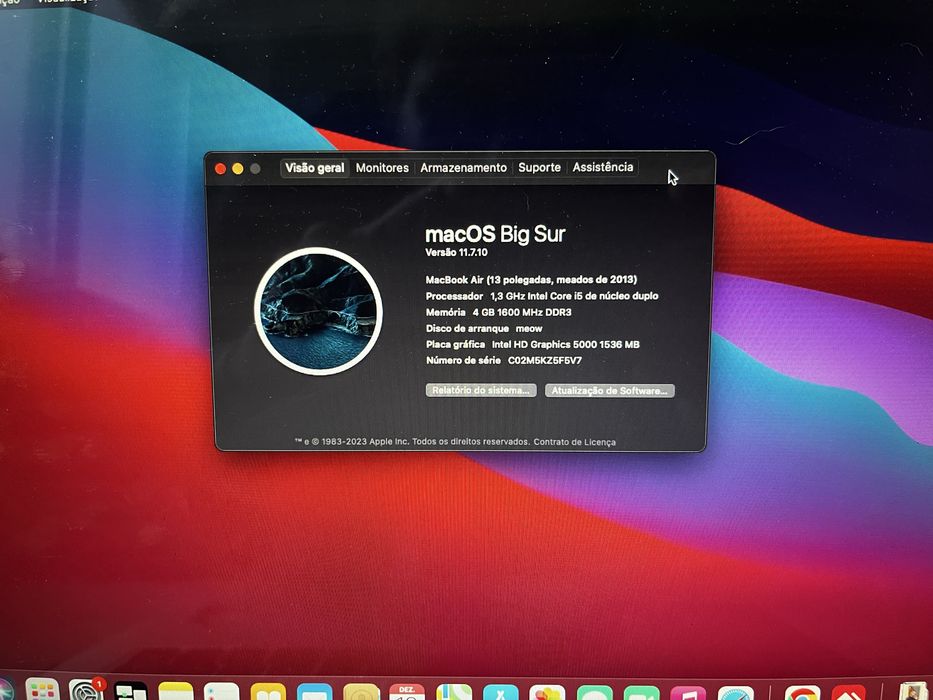Switch to the Visão geral tab
The image size is (933, 700).
[314, 168]
